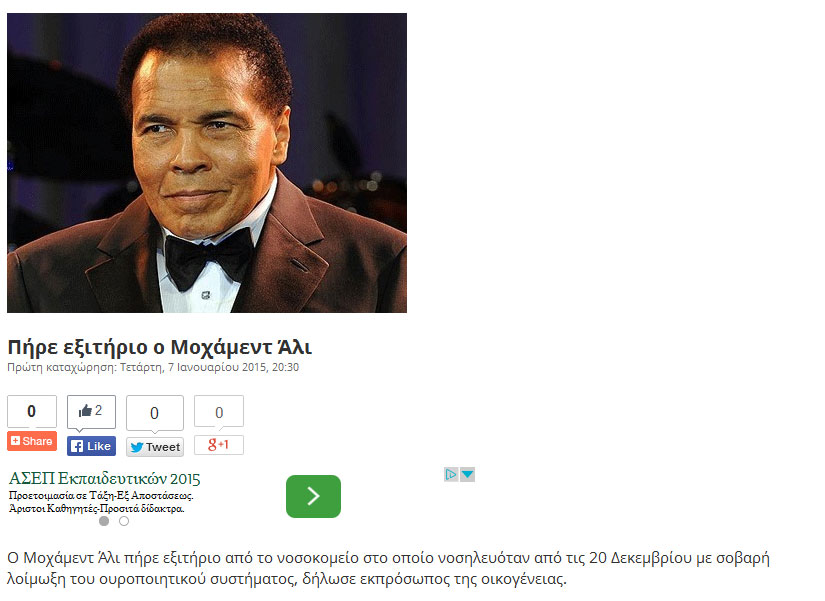Click the Facebook logo icon in Like button
The height and width of the screenshot is (601, 825).
pos(77,446)
